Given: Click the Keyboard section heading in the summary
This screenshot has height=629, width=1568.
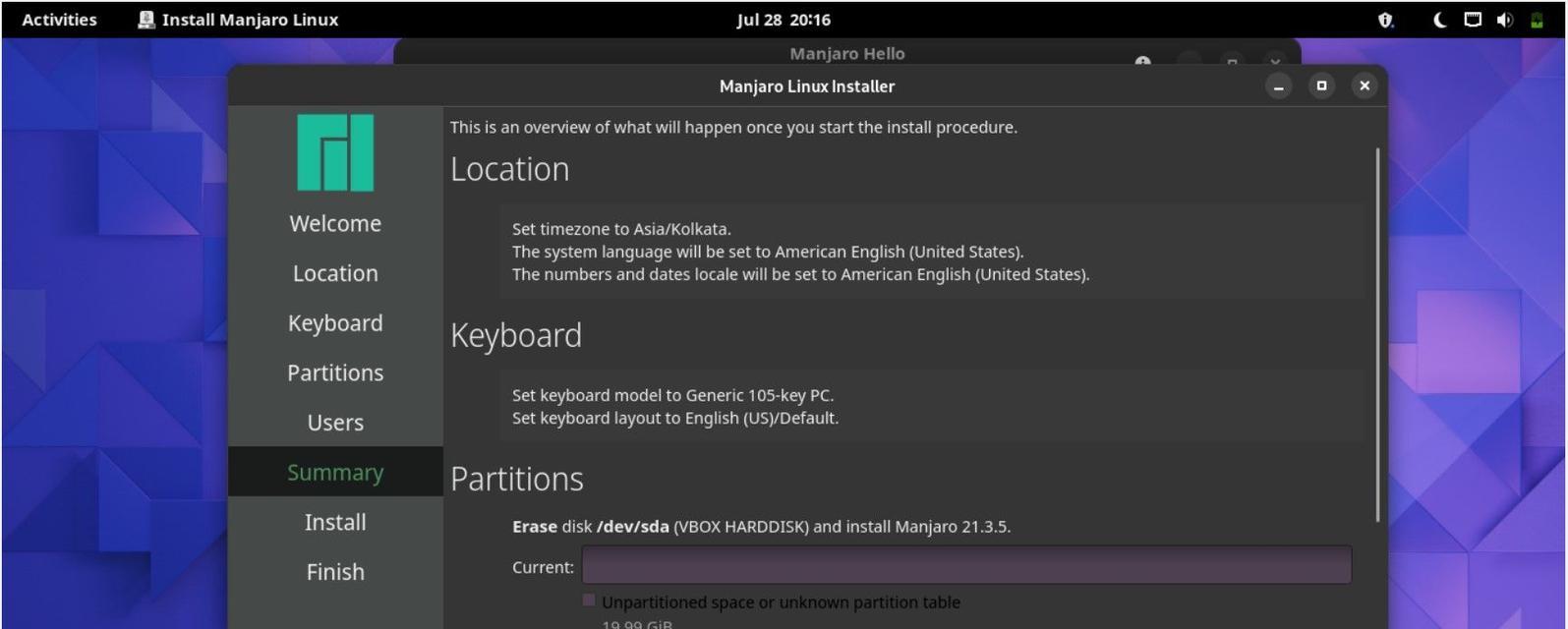Looking at the screenshot, I should pos(516,335).
